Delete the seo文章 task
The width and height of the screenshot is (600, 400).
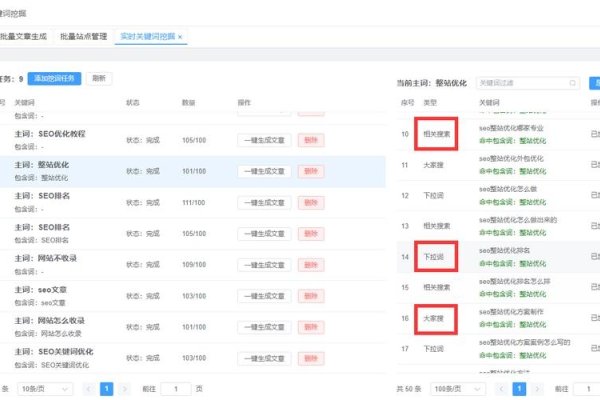[x=311, y=296]
